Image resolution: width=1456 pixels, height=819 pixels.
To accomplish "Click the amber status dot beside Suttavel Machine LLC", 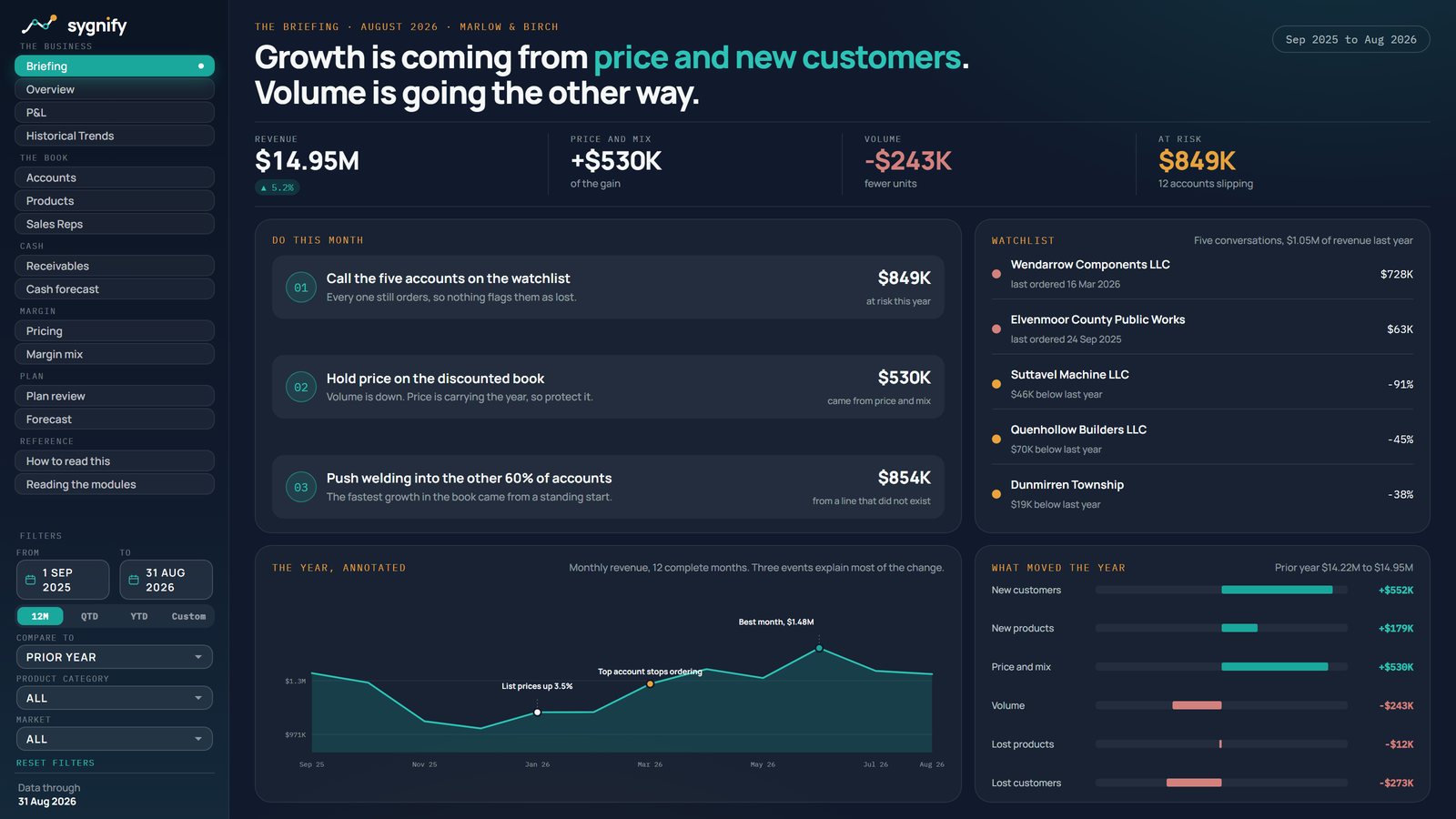I will 996,384.
